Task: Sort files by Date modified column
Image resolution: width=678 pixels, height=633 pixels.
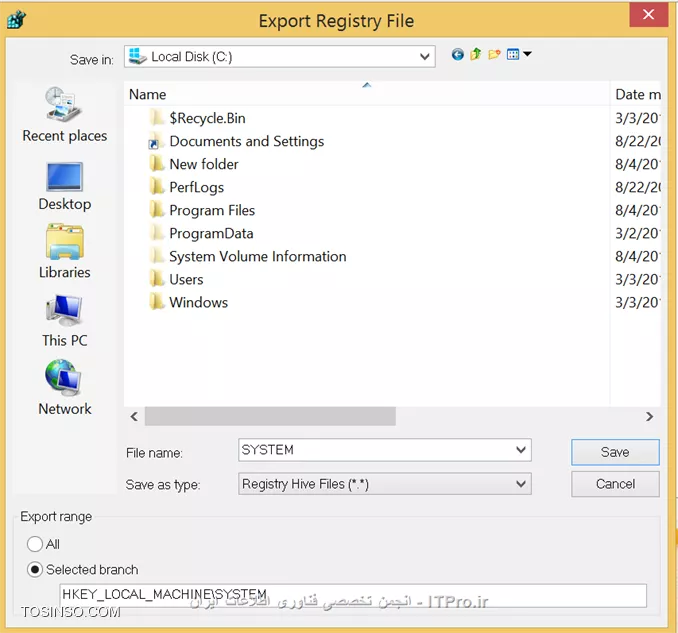Action: tap(636, 94)
